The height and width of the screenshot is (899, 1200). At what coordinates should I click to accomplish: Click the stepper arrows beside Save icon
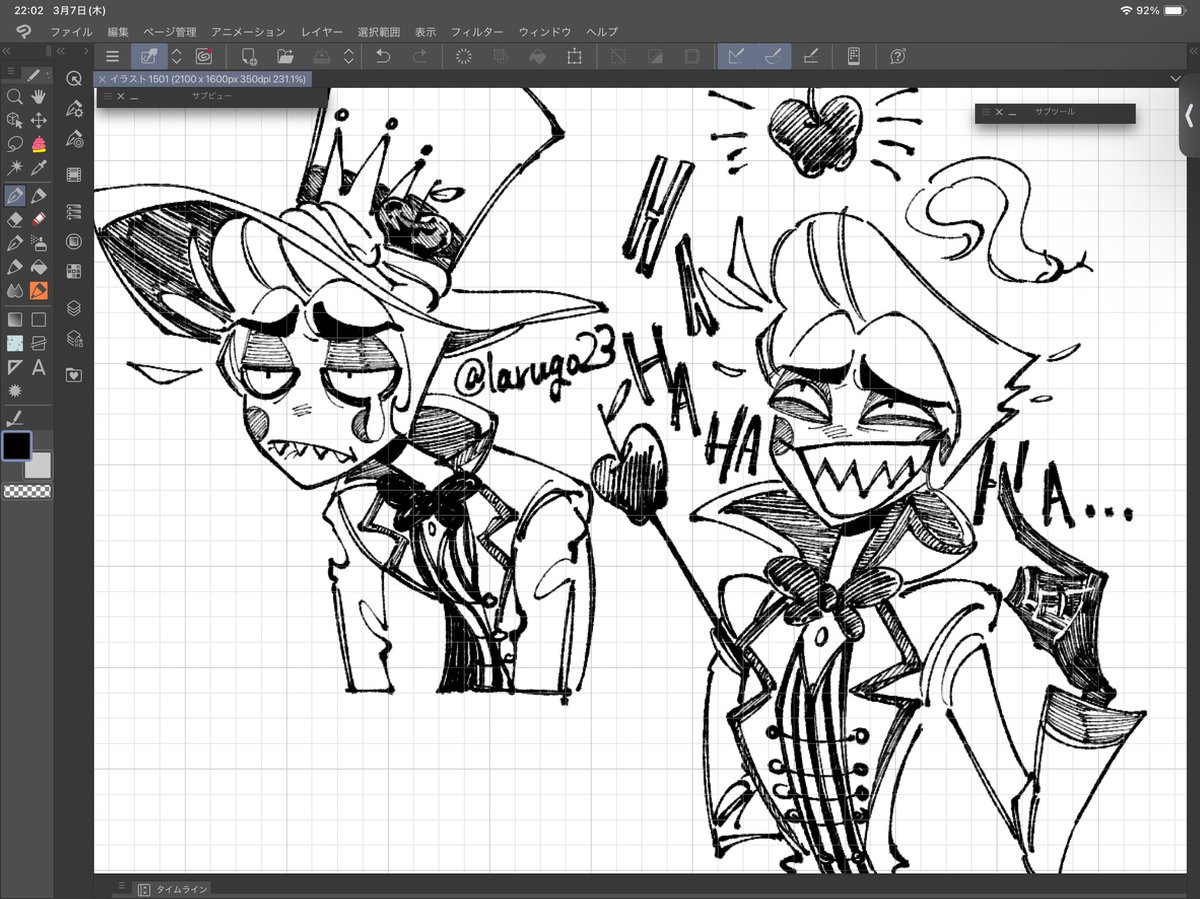click(349, 57)
